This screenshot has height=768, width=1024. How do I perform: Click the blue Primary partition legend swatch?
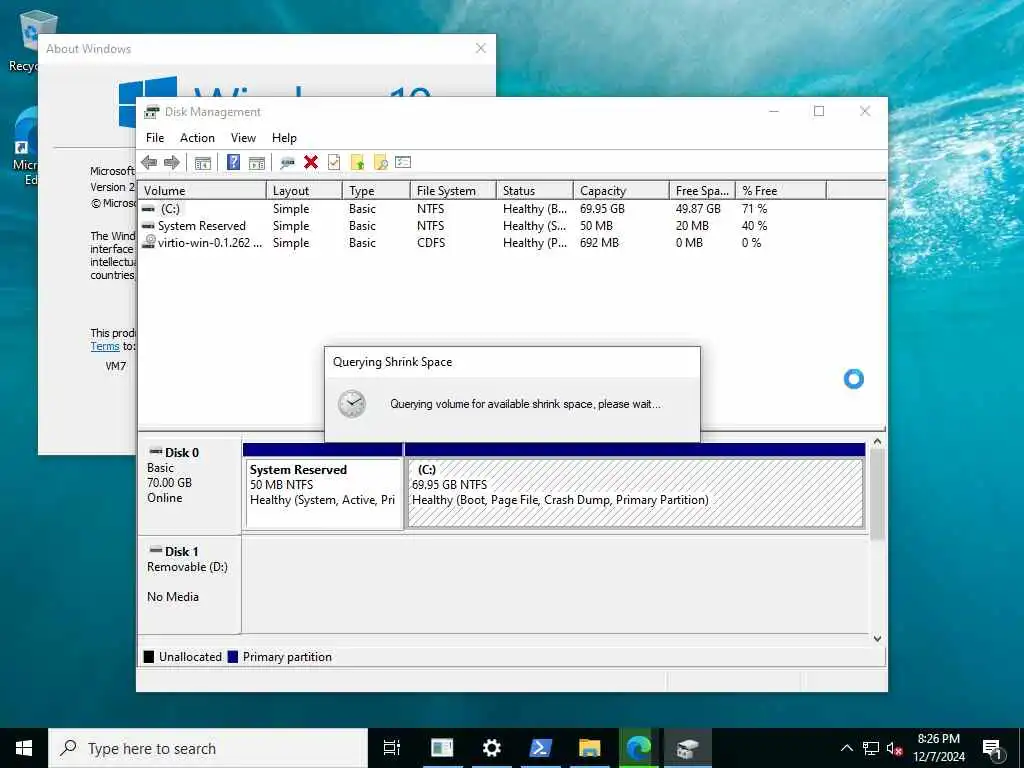(x=232, y=657)
